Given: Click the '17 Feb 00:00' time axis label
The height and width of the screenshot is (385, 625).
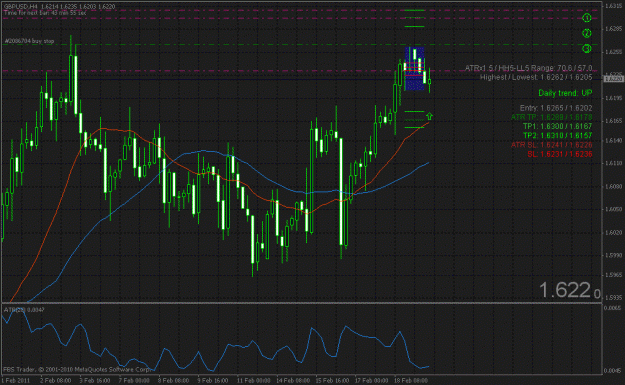Looking at the screenshot, I should 371,381.
